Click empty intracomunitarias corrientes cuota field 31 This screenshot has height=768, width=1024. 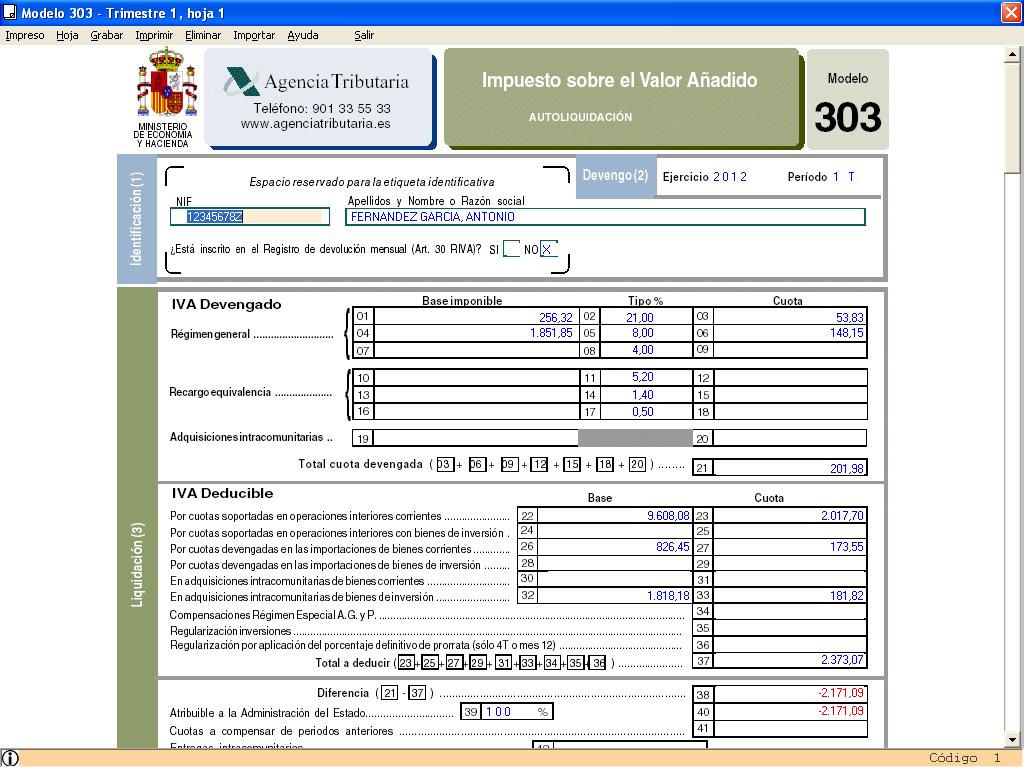click(x=790, y=579)
